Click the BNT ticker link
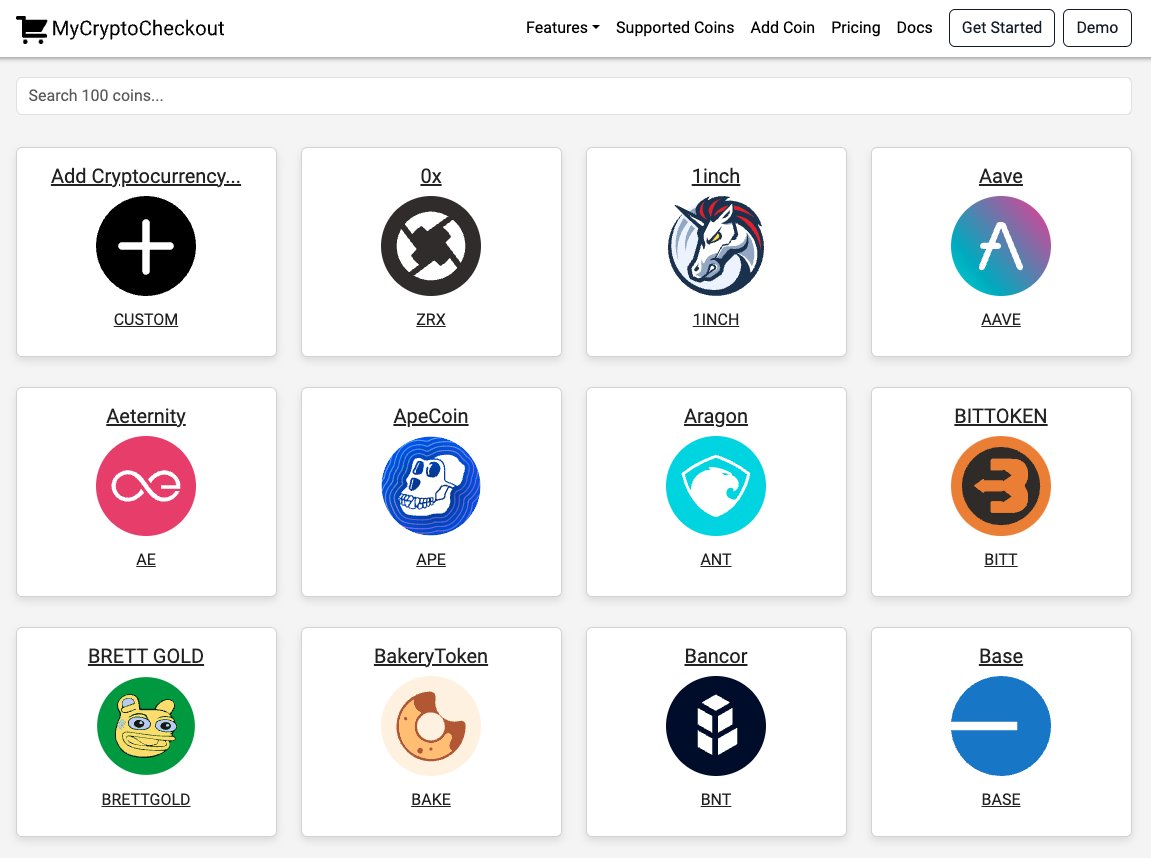The width and height of the screenshot is (1151, 858). tap(716, 799)
